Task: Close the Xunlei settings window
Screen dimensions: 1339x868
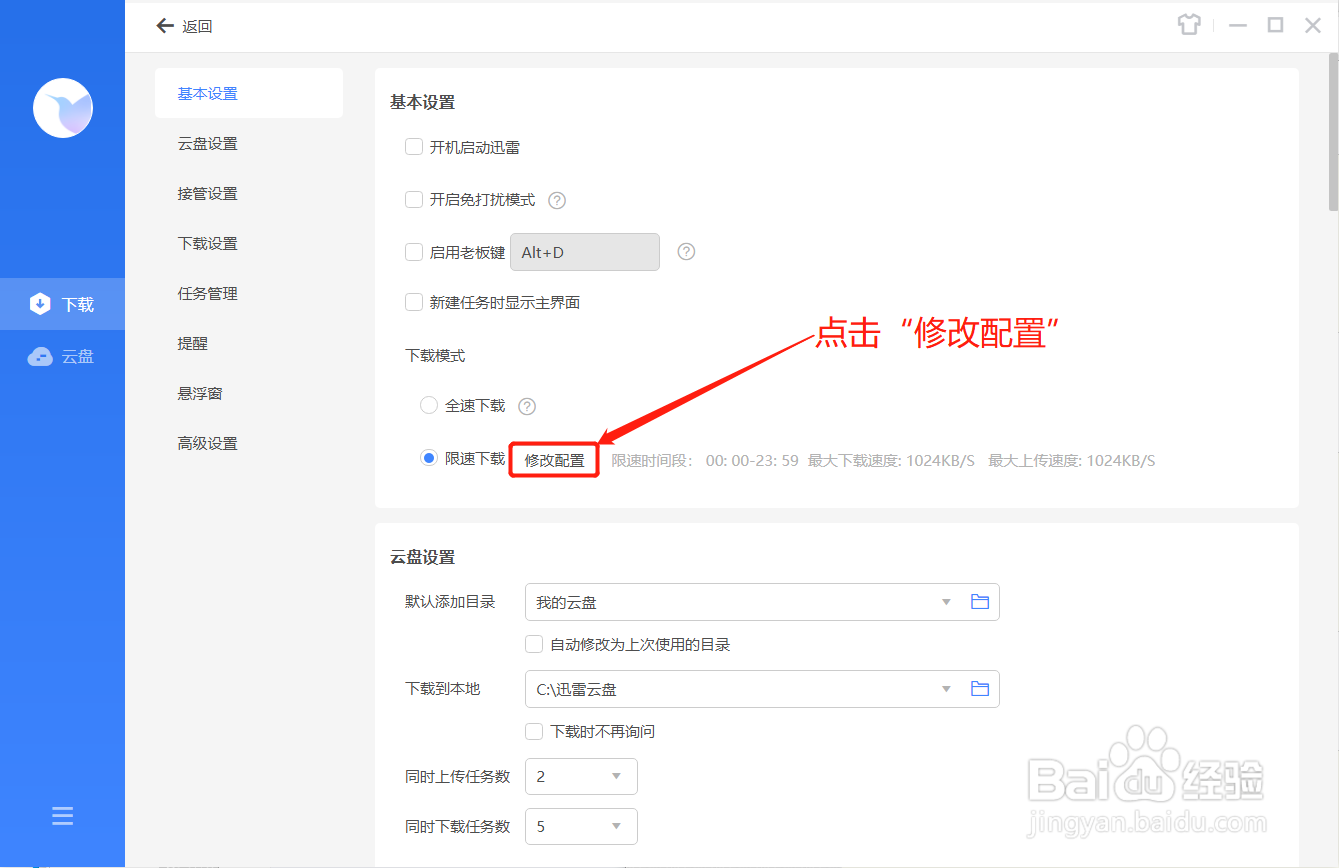Action: [1313, 26]
